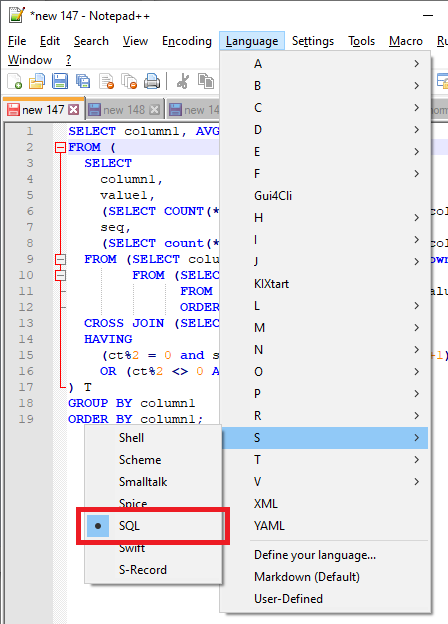This screenshot has height=624, width=448.
Task: Choose Gui4Cli from Language menu
Action: click(325, 196)
